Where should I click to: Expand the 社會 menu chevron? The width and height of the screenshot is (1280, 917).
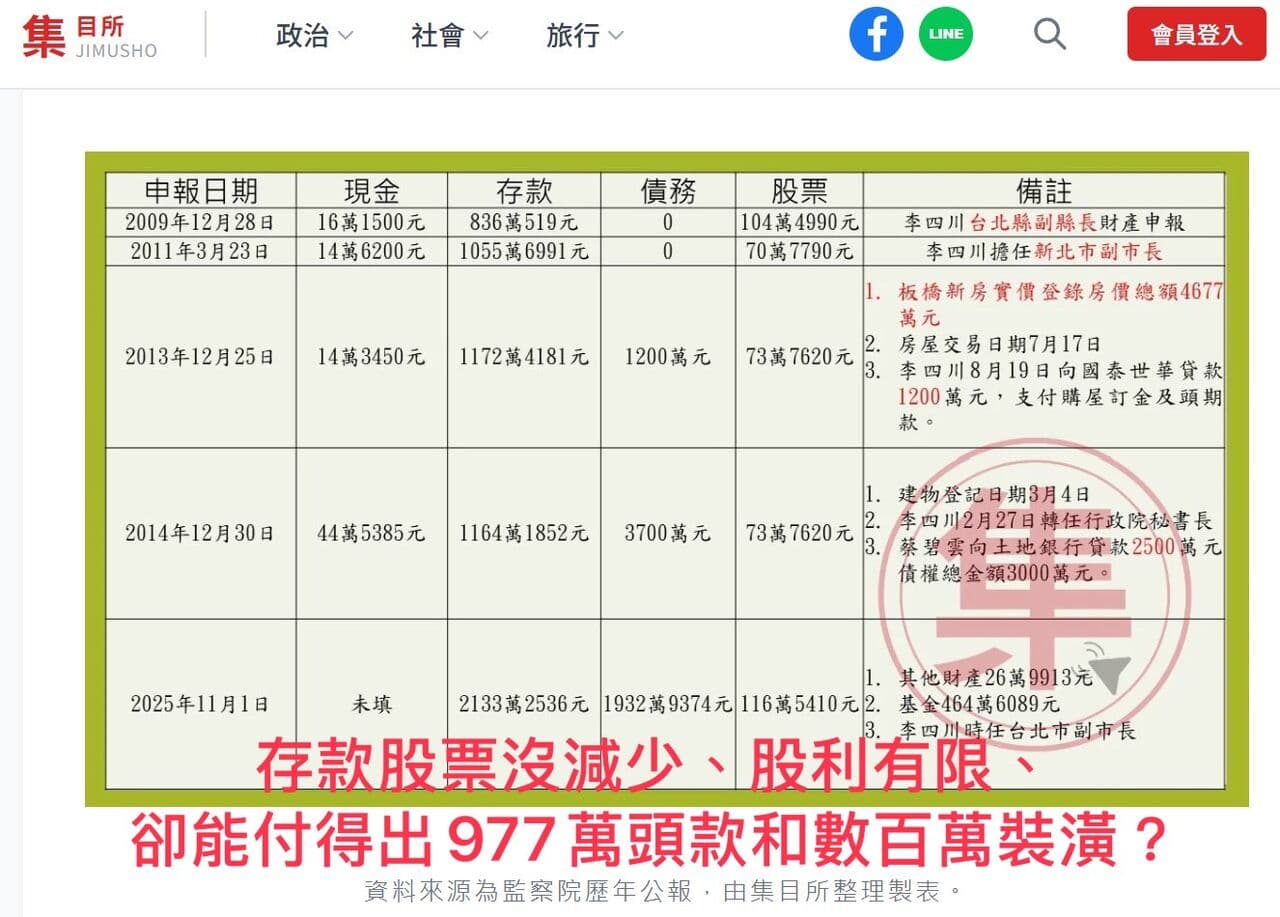coord(480,36)
